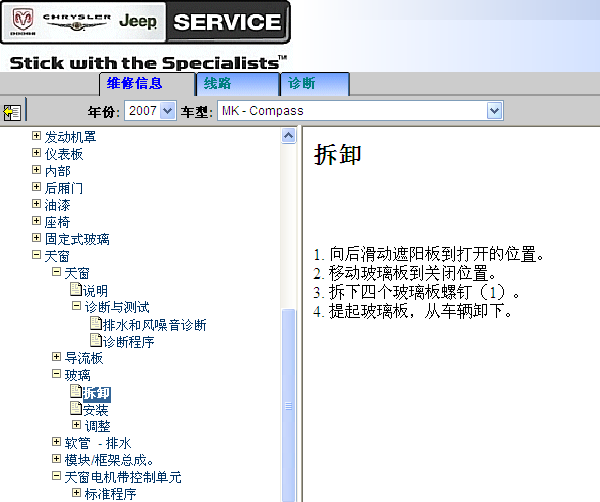
Task: Click the hide navigation panel icon
Action: point(12,112)
